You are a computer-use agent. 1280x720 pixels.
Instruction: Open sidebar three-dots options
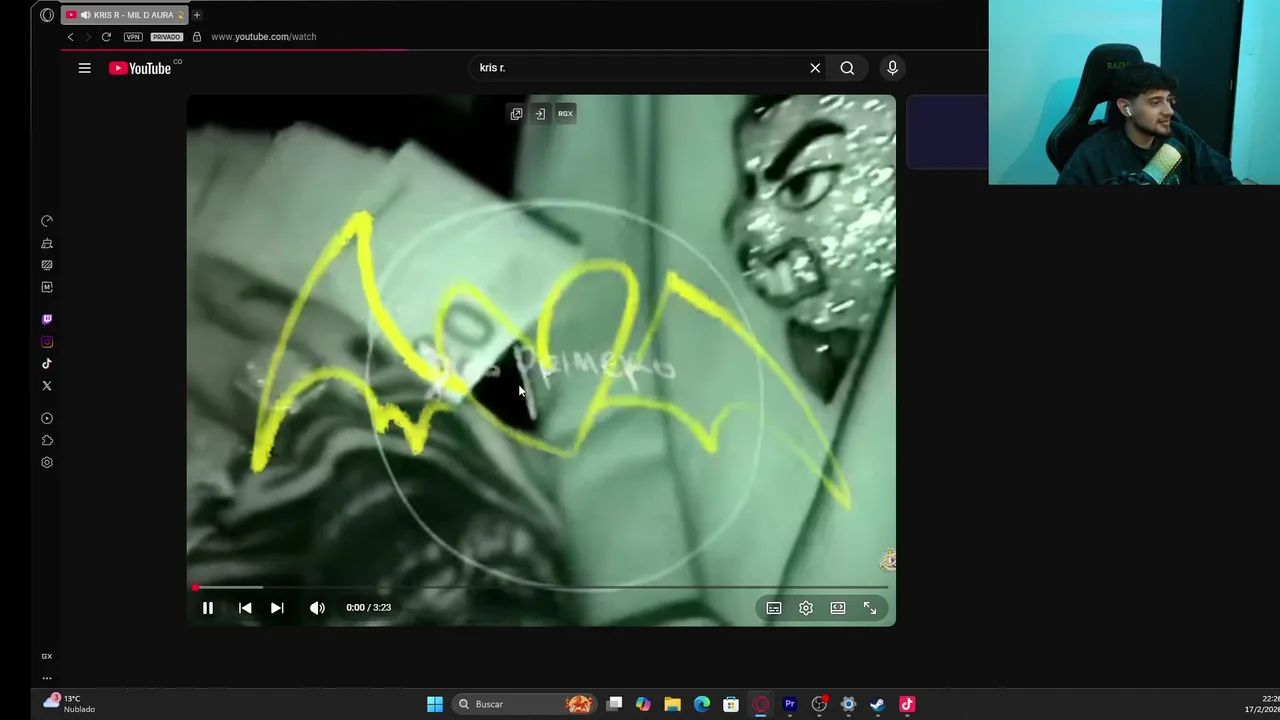(x=47, y=678)
